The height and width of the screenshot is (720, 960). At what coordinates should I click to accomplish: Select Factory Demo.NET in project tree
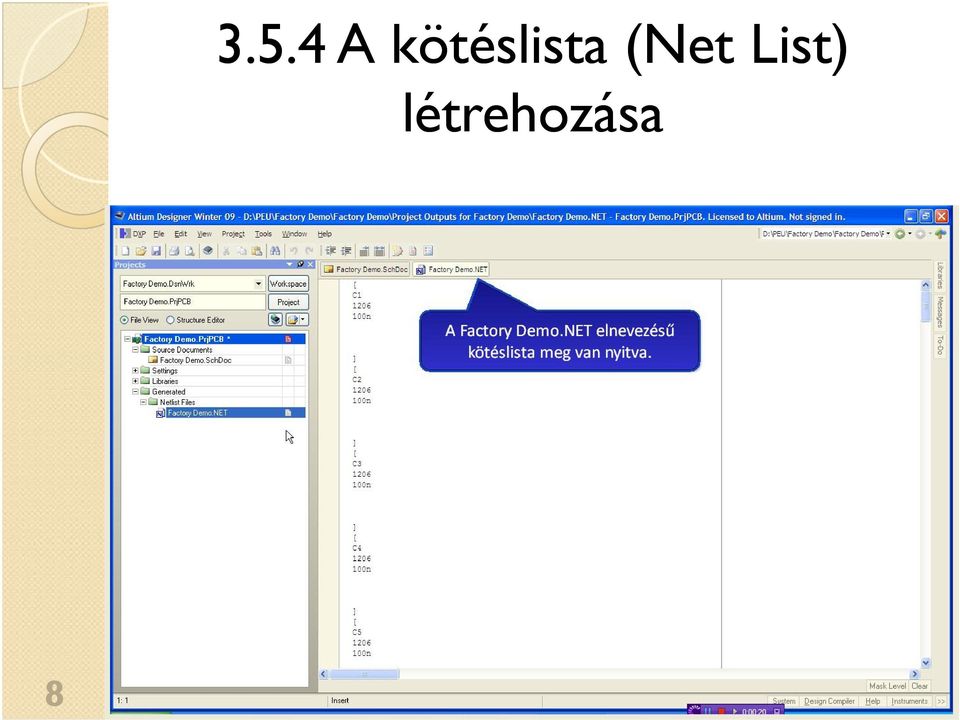pos(197,413)
